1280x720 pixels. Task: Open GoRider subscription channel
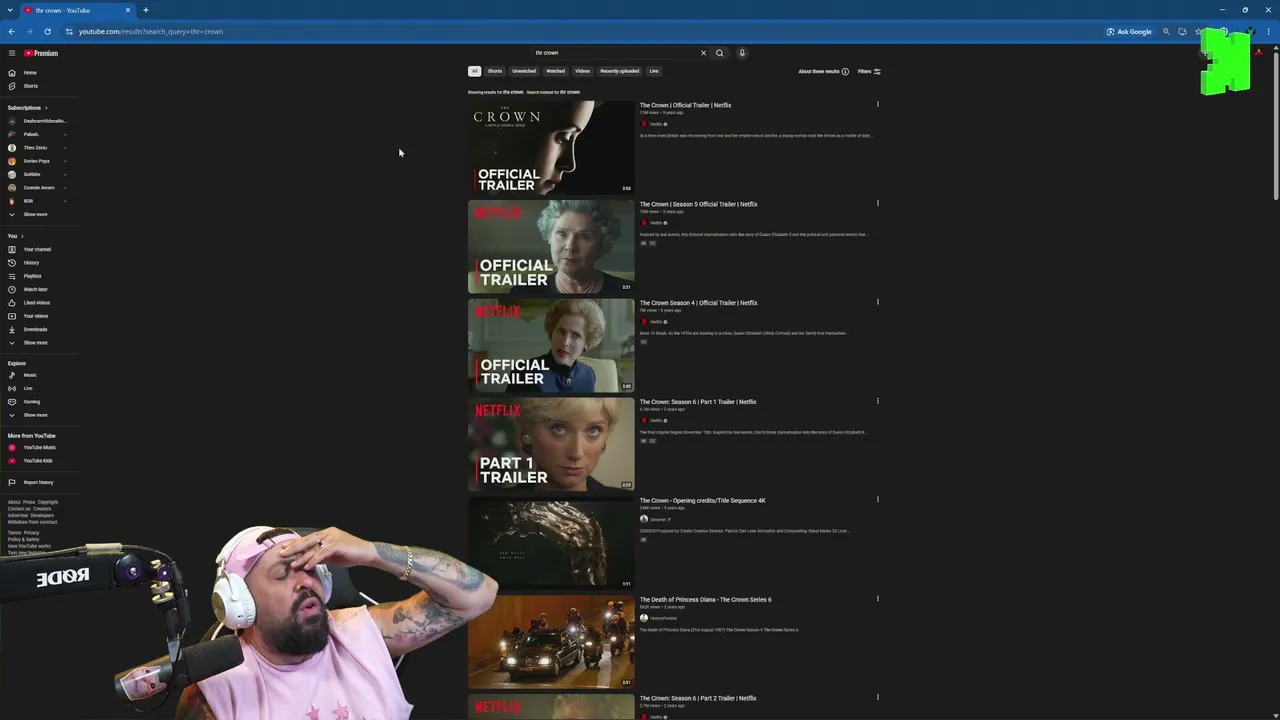[33, 174]
